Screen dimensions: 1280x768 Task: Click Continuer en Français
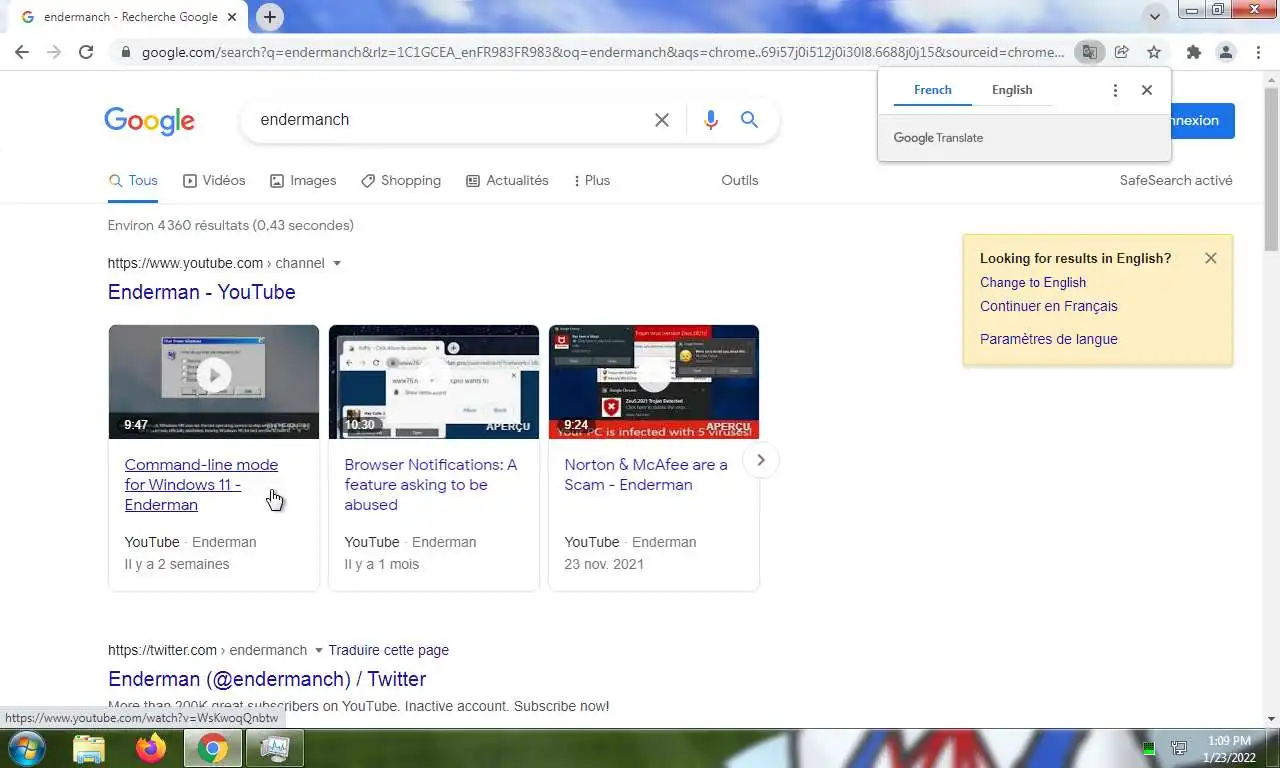pyautogui.click(x=1049, y=307)
